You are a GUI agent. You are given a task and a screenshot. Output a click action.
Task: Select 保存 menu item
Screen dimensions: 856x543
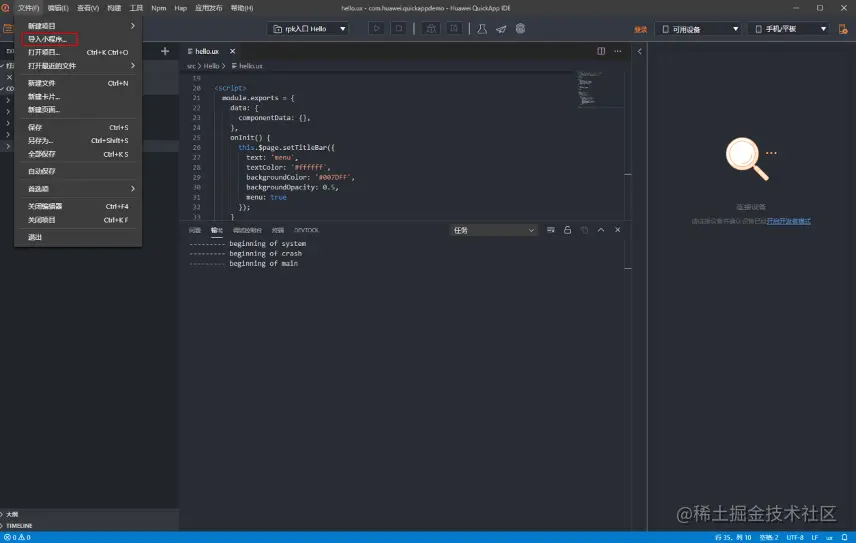tap(78, 127)
